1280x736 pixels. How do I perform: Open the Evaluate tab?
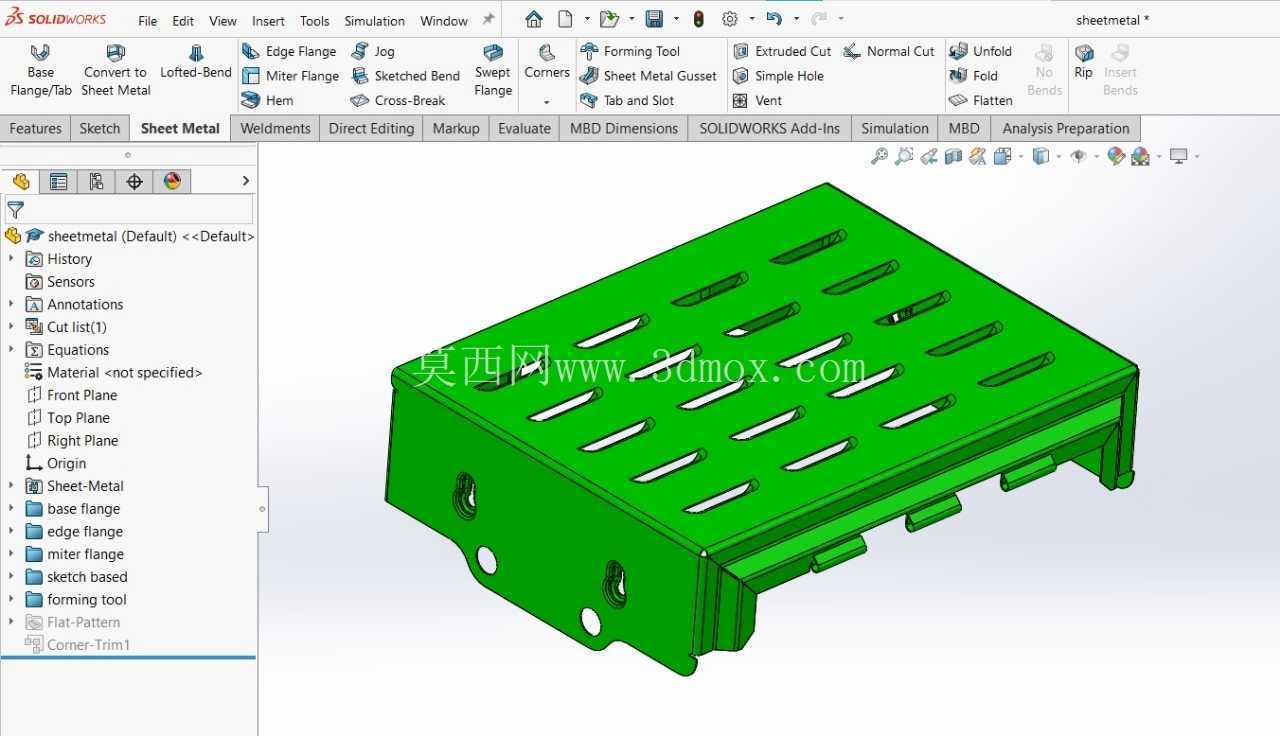point(524,128)
